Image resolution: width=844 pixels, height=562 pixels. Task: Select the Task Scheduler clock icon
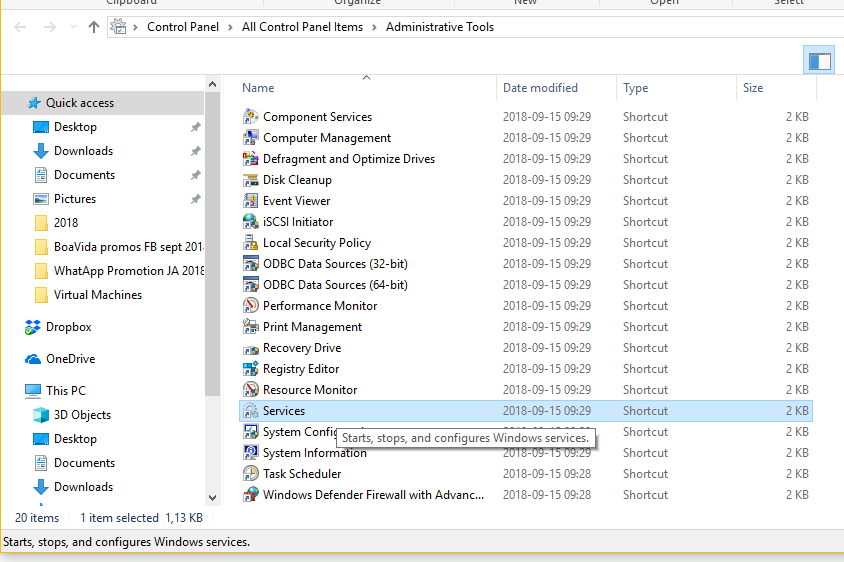(x=250, y=474)
